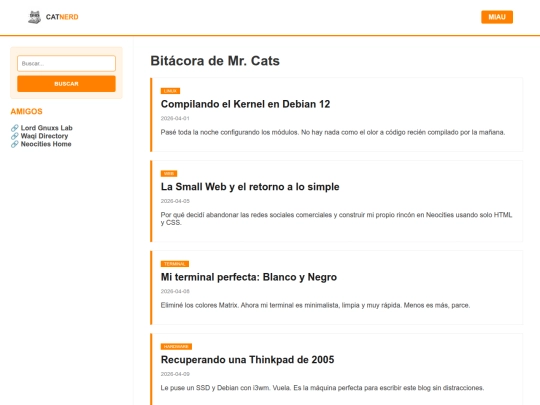Click the AMIGOS sidebar heading
Image resolution: width=540 pixels, height=405 pixels.
click(27, 112)
